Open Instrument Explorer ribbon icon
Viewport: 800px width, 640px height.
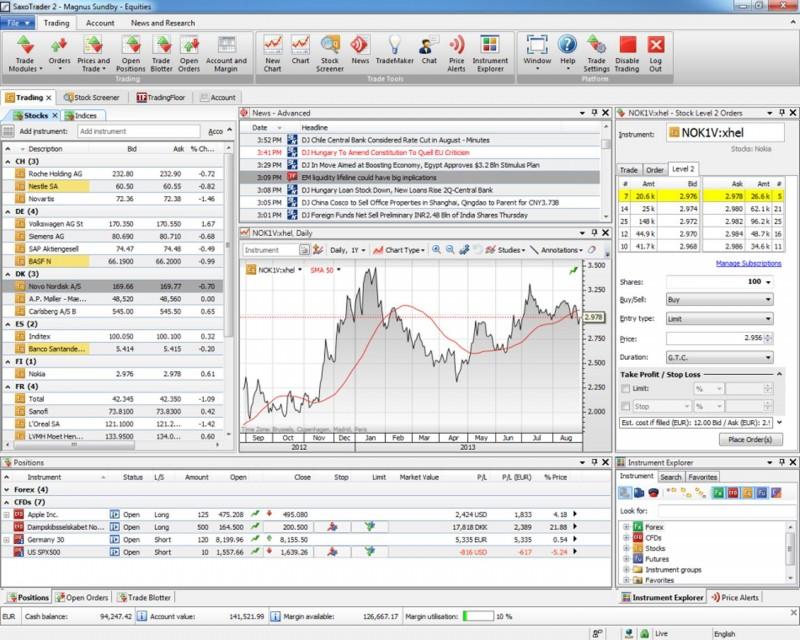tap(490, 54)
